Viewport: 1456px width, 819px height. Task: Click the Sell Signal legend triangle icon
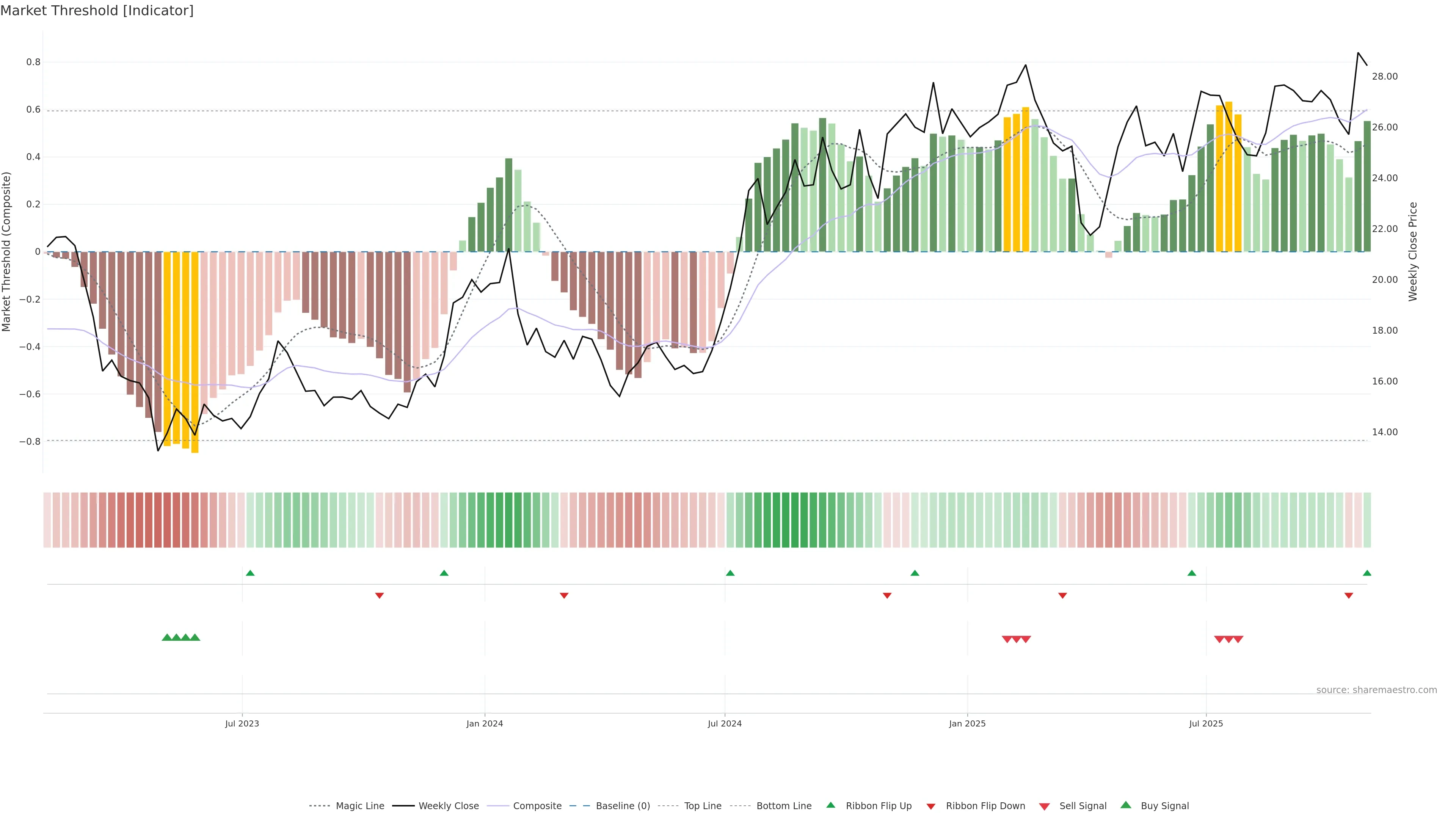(1044, 806)
